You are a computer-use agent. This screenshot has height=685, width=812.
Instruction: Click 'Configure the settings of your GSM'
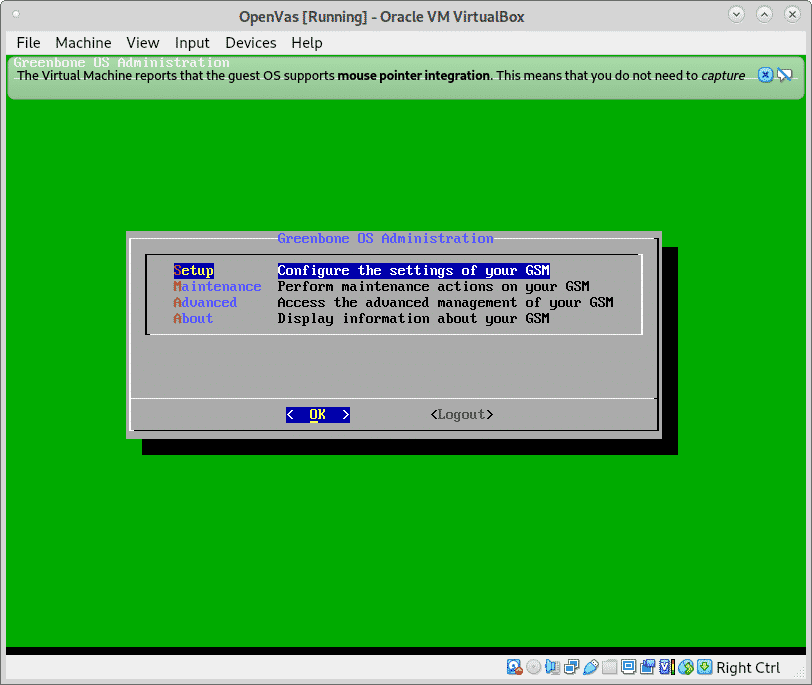pyautogui.click(x=413, y=270)
